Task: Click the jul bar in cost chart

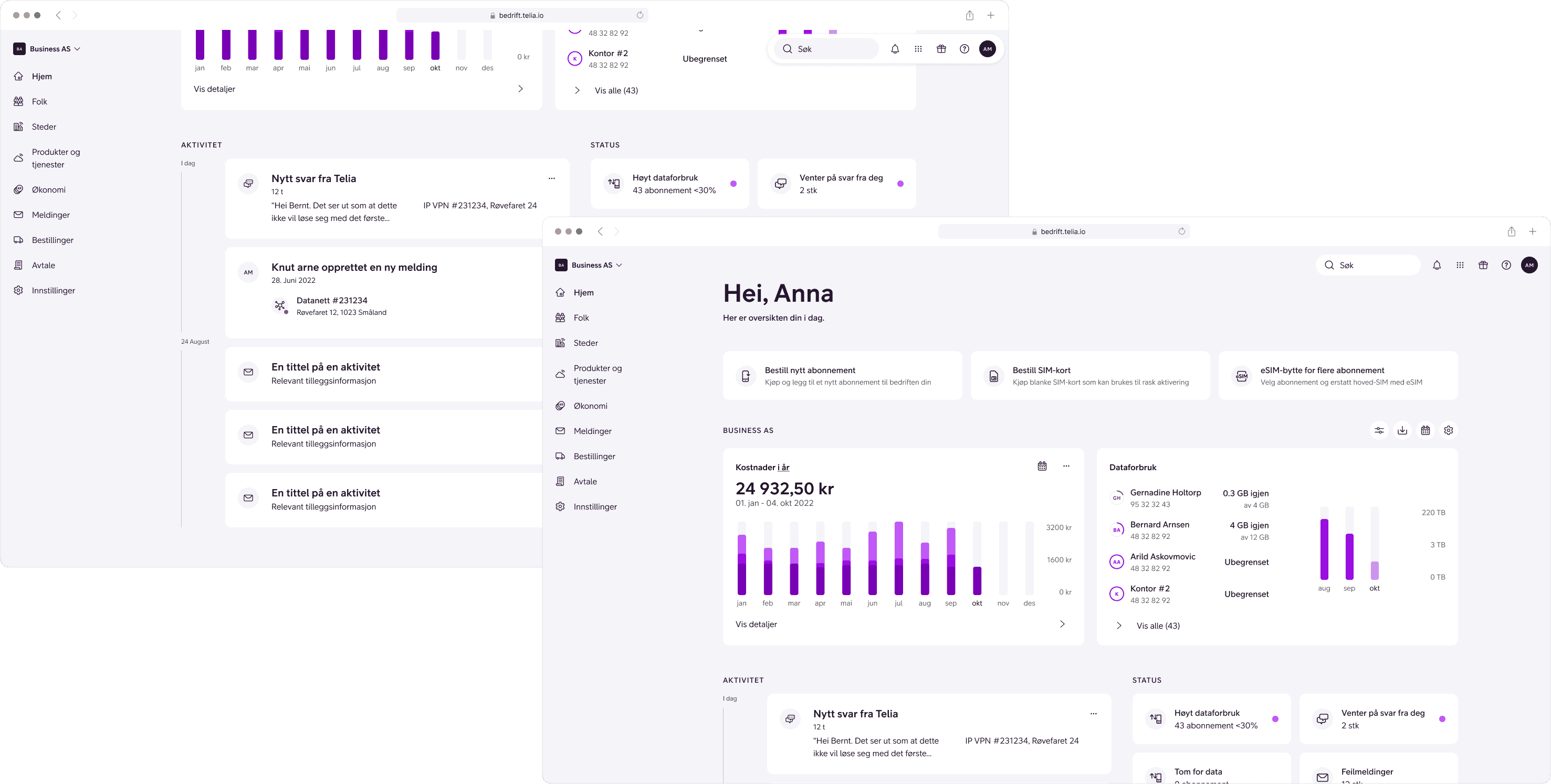Action: pyautogui.click(x=898, y=558)
